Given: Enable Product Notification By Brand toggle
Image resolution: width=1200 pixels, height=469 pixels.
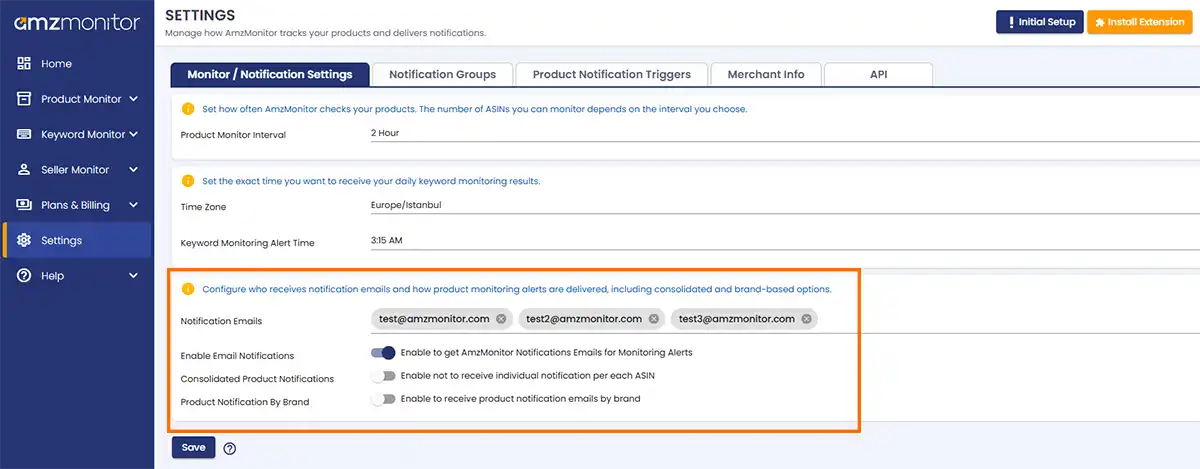Looking at the screenshot, I should [383, 399].
